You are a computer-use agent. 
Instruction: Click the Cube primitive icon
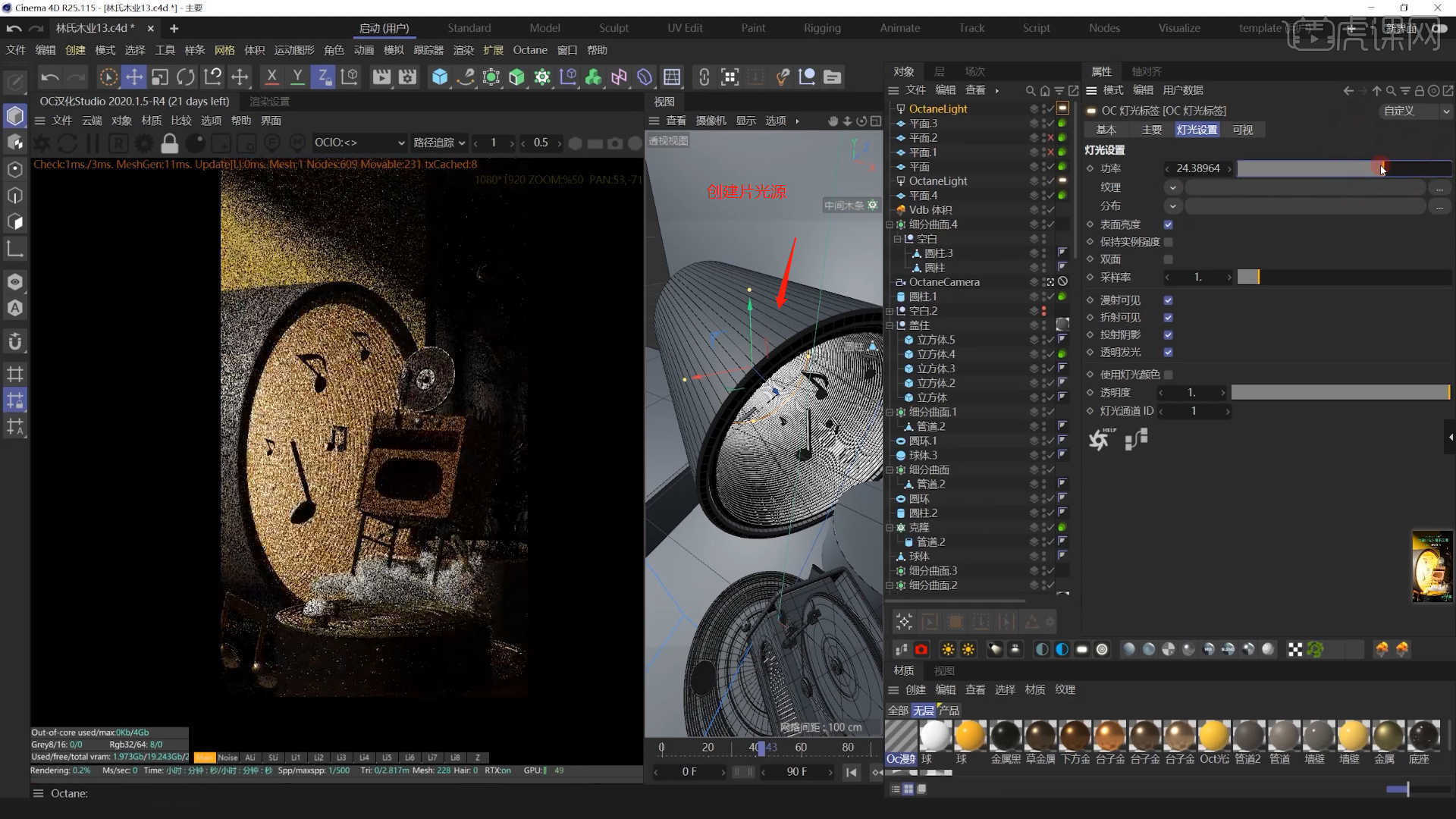440,77
